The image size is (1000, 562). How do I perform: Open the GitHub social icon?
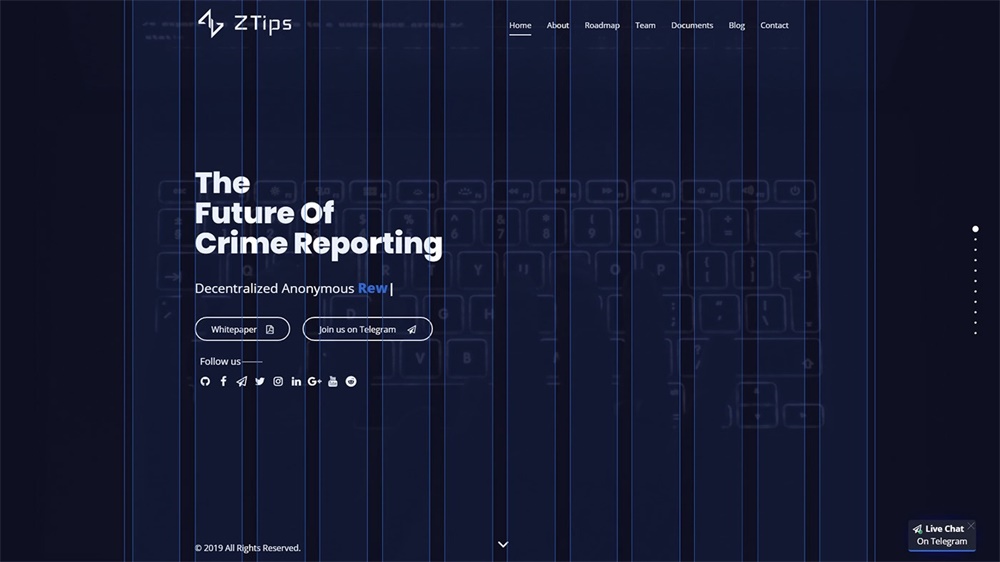click(x=205, y=381)
